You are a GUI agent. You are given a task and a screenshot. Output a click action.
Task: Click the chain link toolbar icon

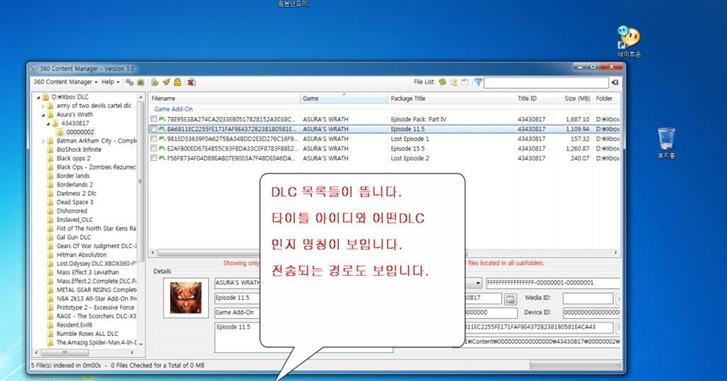coord(129,82)
